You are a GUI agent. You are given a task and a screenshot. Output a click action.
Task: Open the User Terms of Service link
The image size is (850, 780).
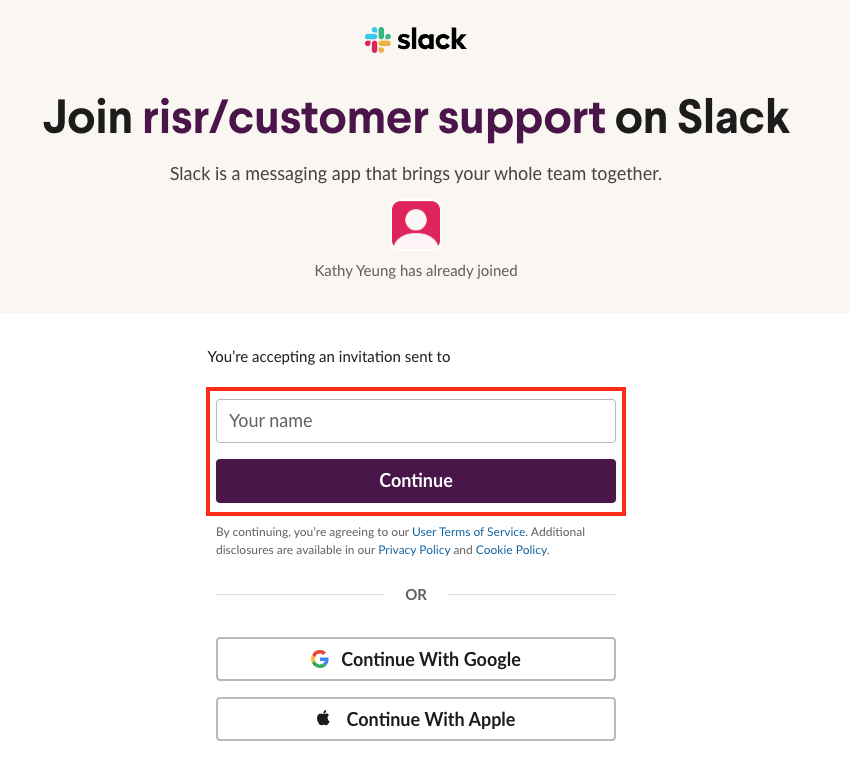click(x=468, y=531)
